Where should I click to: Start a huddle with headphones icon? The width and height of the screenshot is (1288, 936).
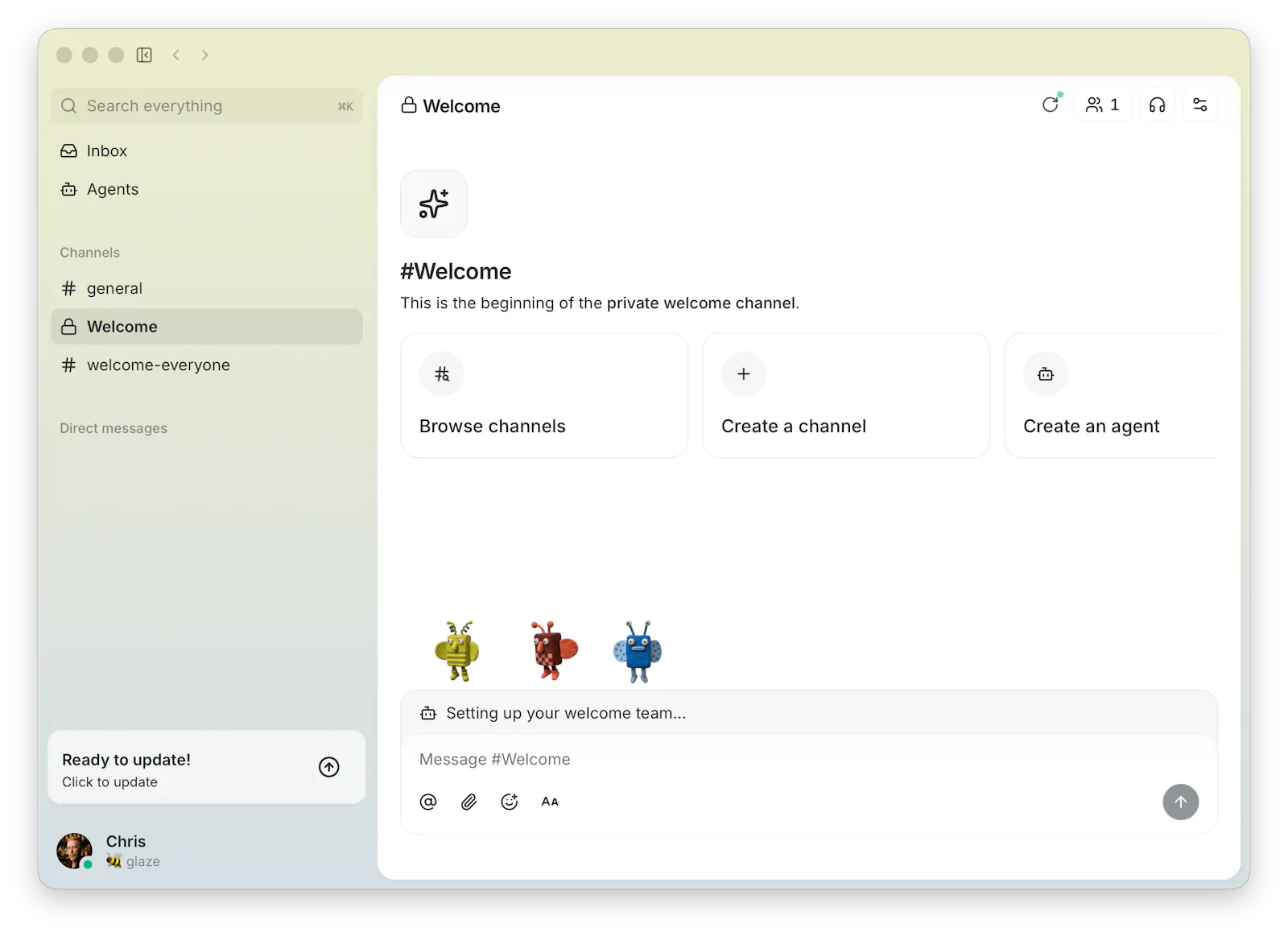[1157, 105]
